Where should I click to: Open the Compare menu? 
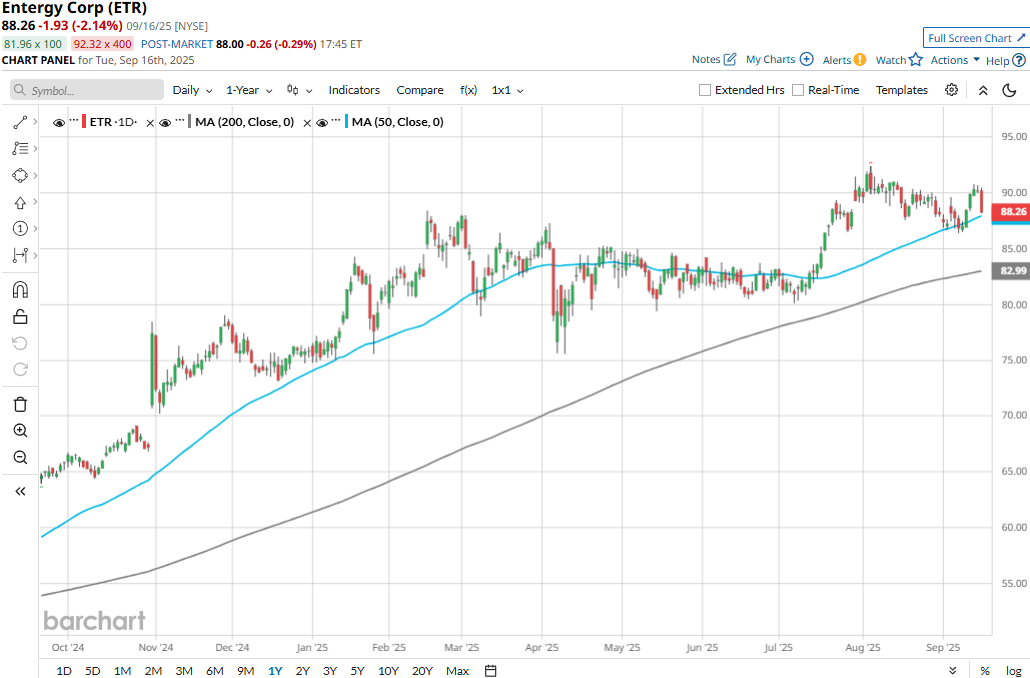click(420, 90)
